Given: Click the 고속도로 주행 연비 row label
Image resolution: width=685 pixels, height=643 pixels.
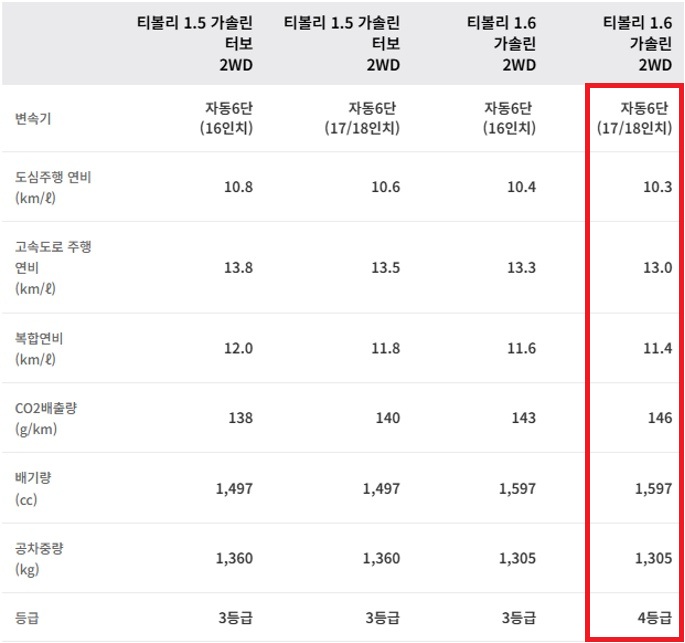Looking at the screenshot, I should pyautogui.click(x=53, y=267).
